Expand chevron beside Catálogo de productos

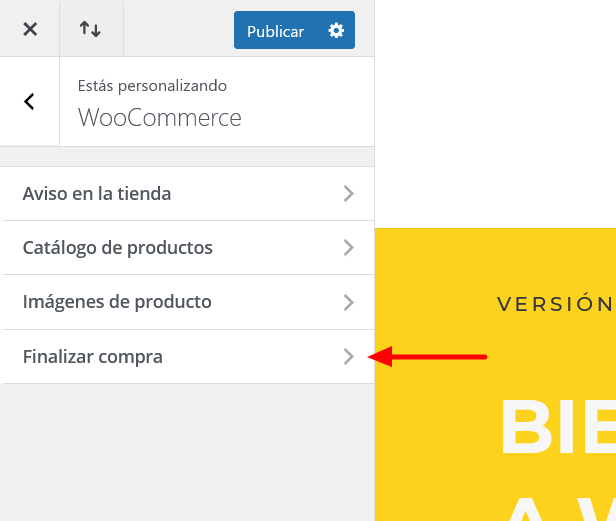tap(348, 248)
